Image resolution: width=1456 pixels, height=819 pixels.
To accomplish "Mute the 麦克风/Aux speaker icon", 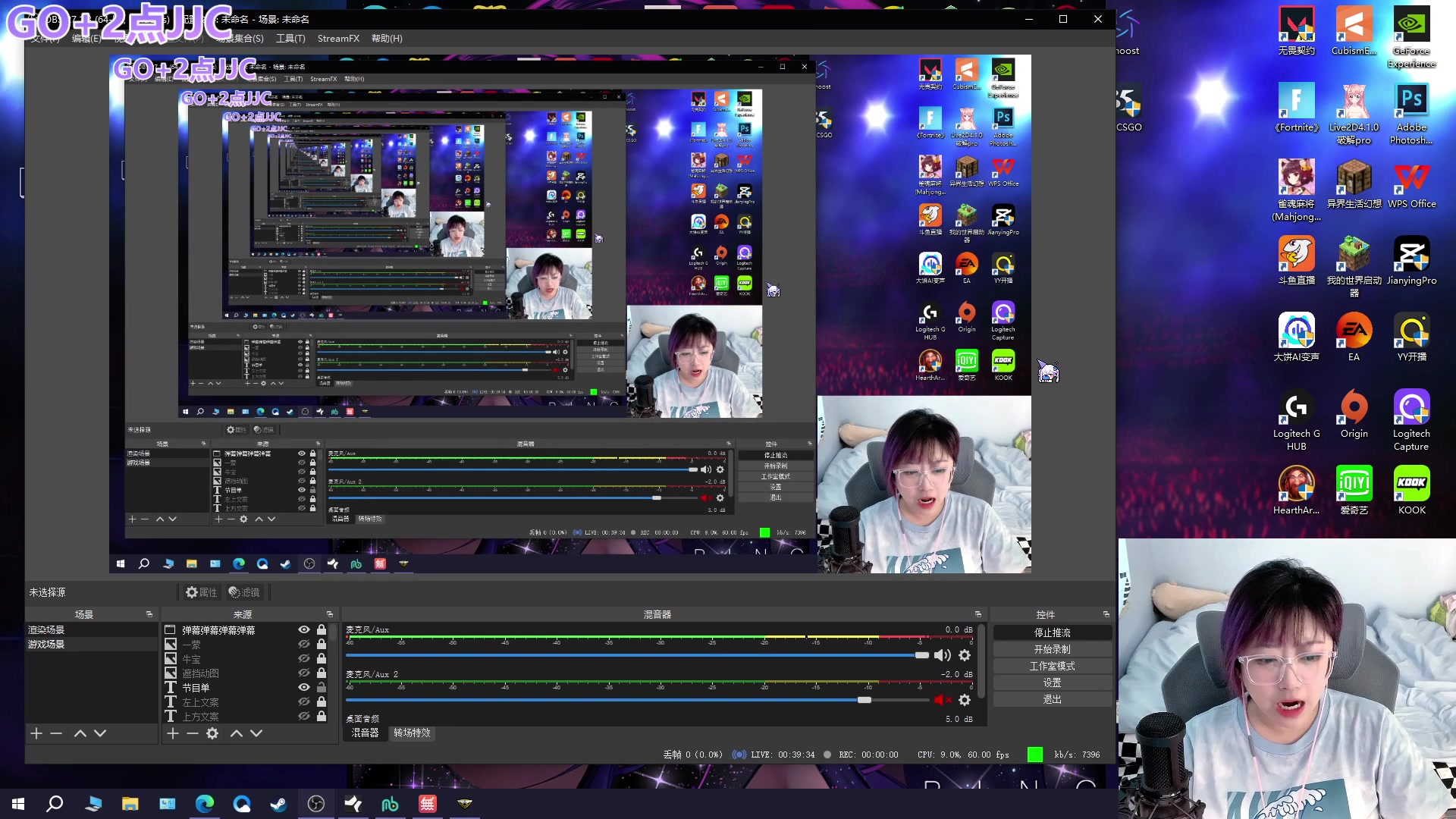I will (x=941, y=655).
